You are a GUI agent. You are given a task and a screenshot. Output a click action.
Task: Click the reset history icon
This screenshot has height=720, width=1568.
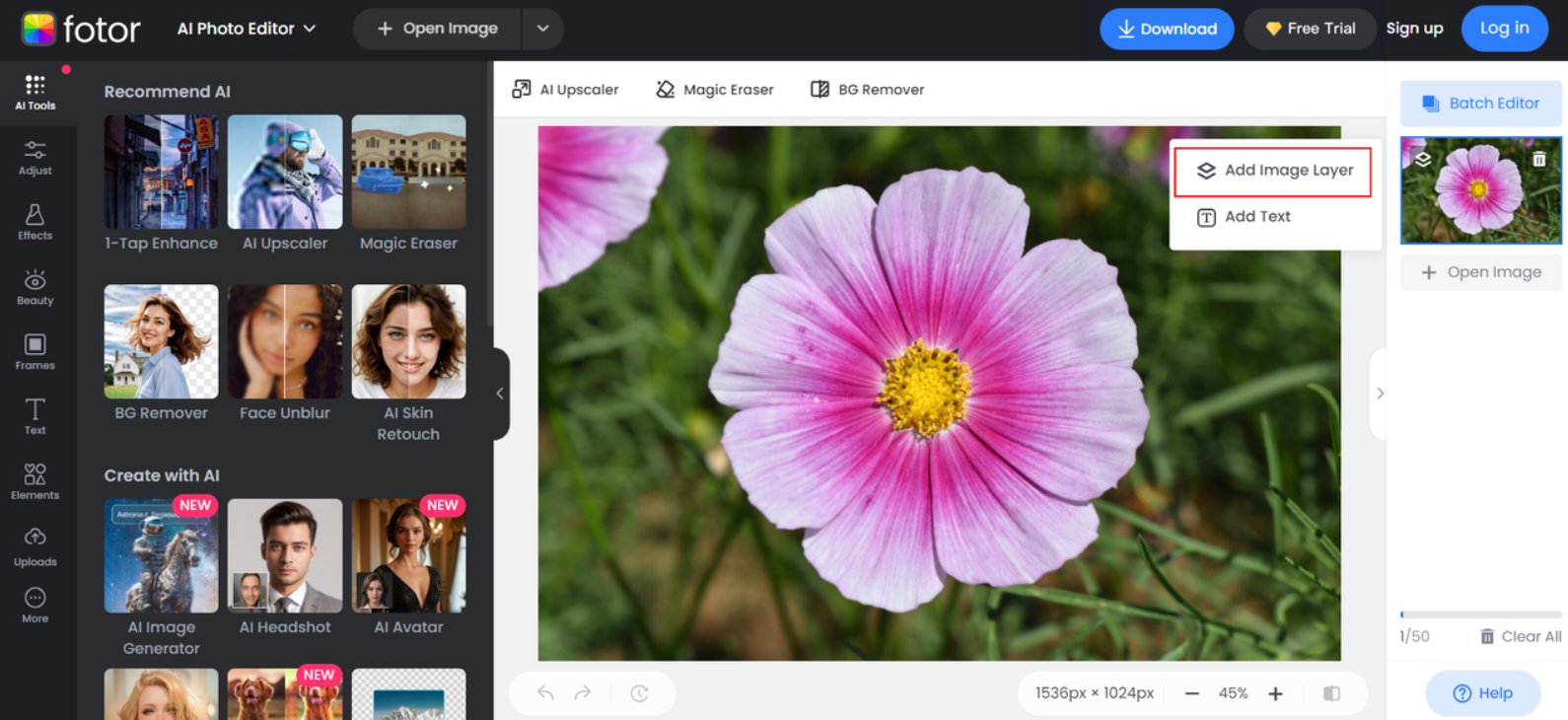[639, 693]
